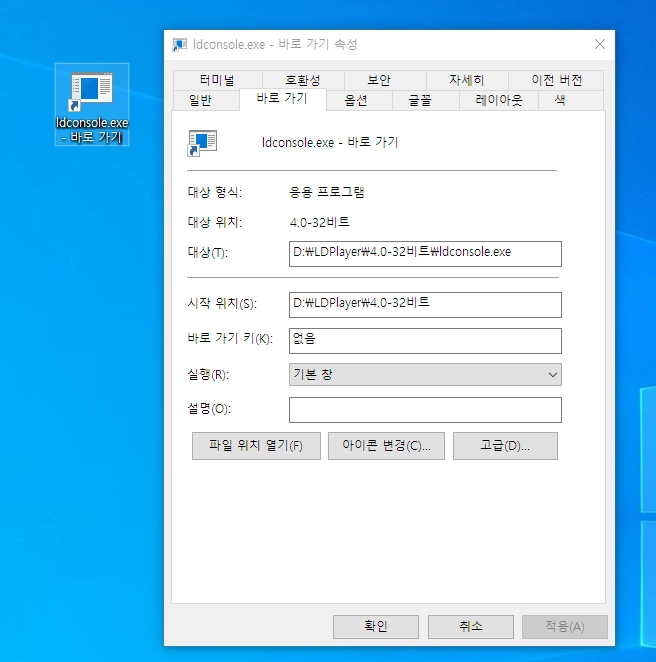Confirm with the 확인 button
This screenshot has width=656, height=662.
point(376,627)
